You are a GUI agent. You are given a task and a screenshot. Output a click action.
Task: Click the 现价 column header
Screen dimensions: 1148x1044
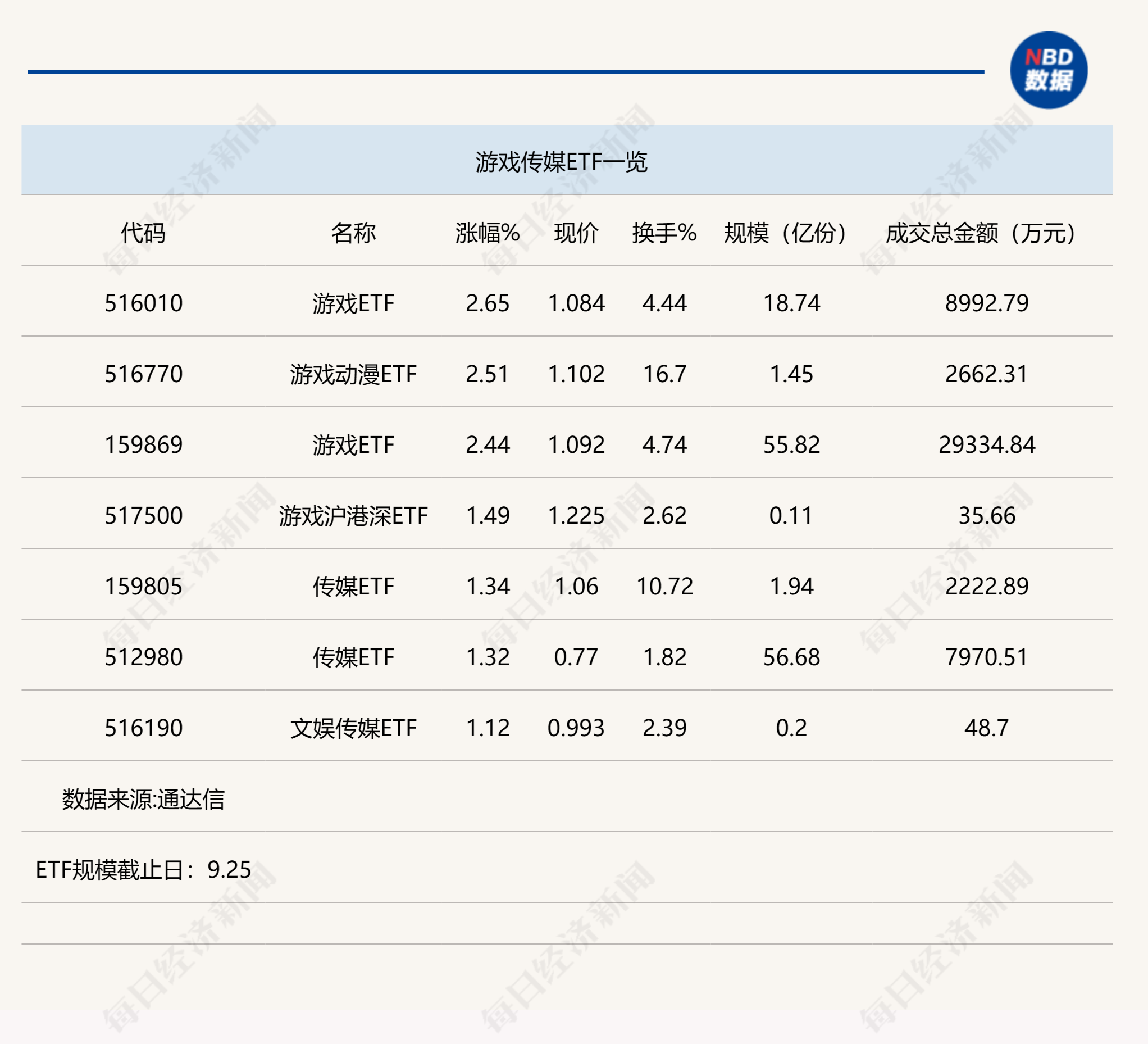[x=576, y=233]
